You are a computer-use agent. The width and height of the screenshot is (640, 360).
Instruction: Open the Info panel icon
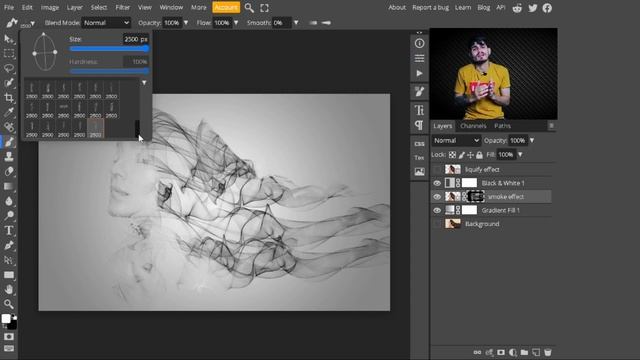click(x=419, y=43)
